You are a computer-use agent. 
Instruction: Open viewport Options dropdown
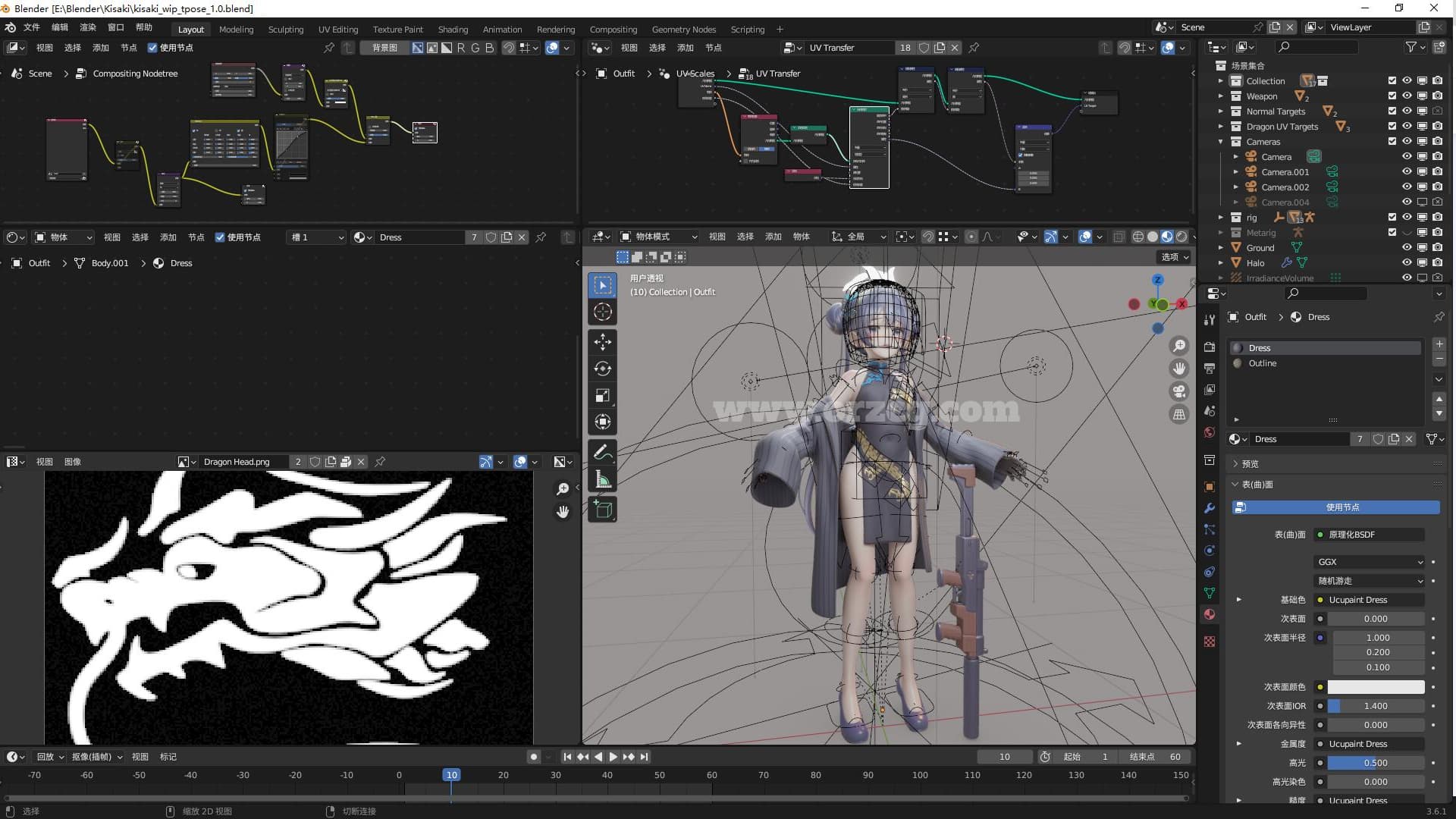tap(1175, 257)
